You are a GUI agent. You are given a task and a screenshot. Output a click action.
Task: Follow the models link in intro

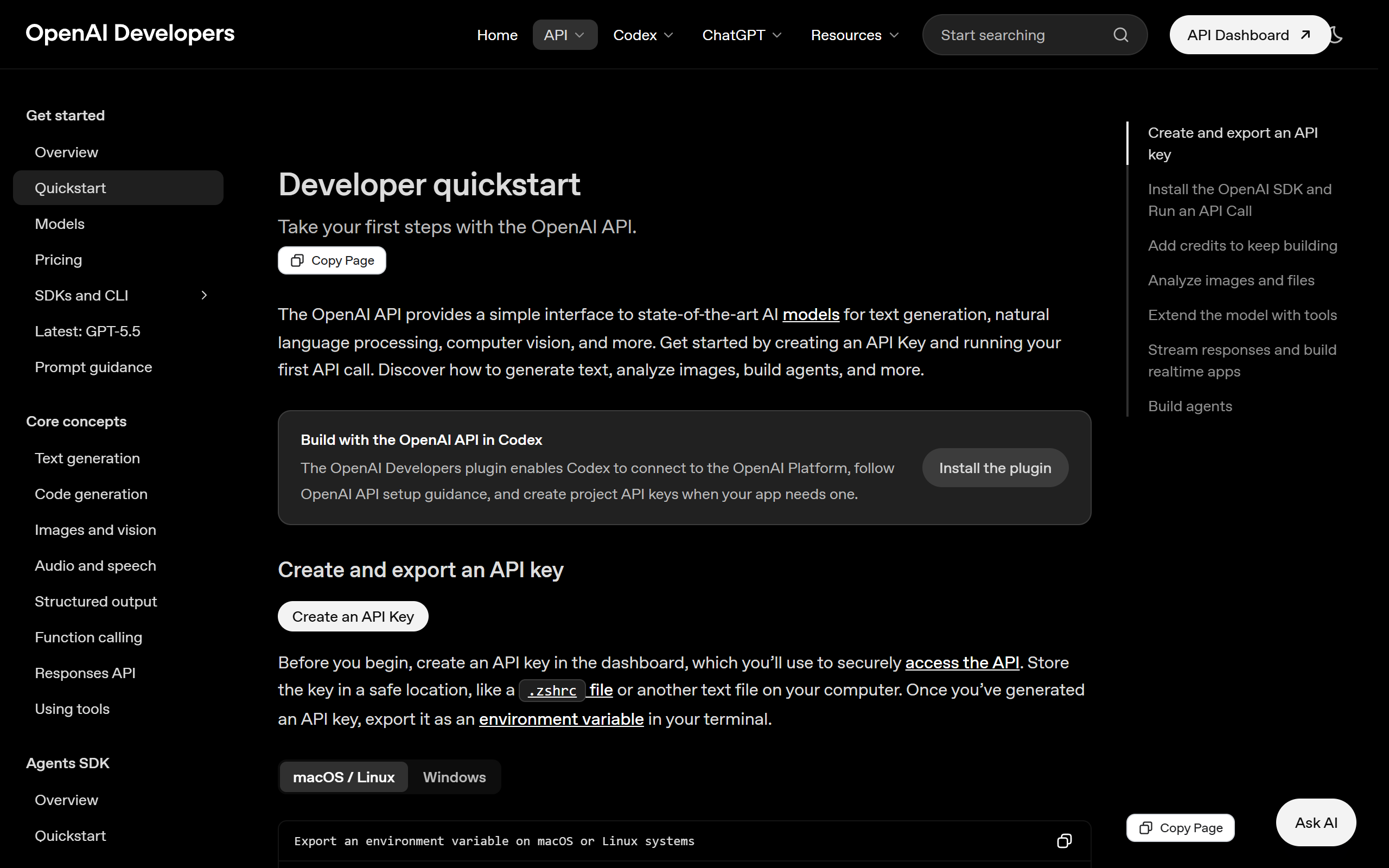(811, 315)
